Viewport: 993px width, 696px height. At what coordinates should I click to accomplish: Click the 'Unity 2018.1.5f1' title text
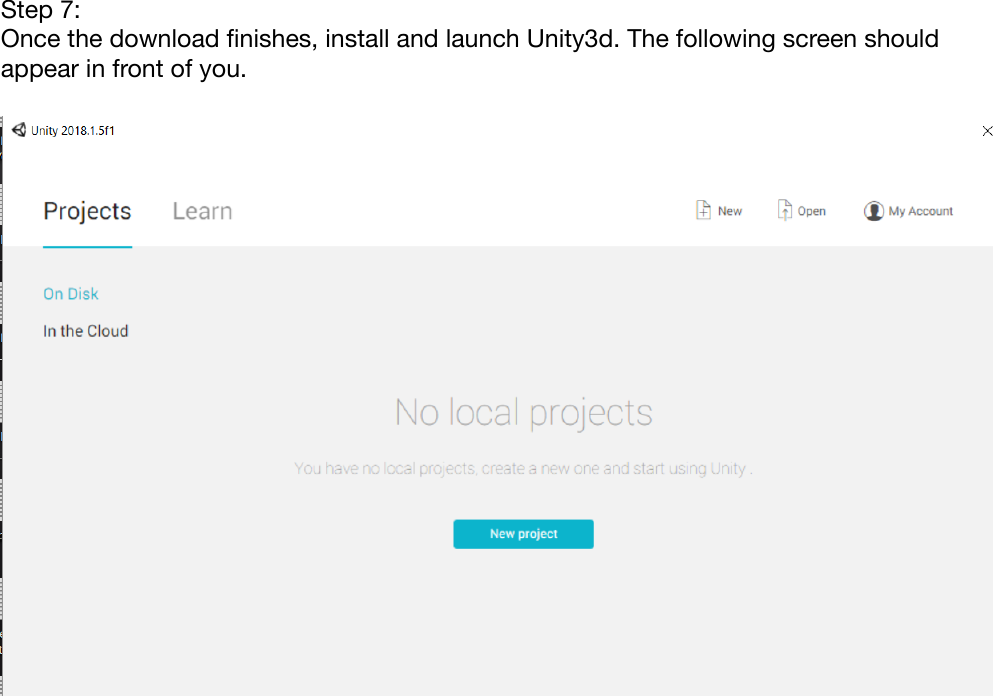pyautogui.click(x=73, y=130)
